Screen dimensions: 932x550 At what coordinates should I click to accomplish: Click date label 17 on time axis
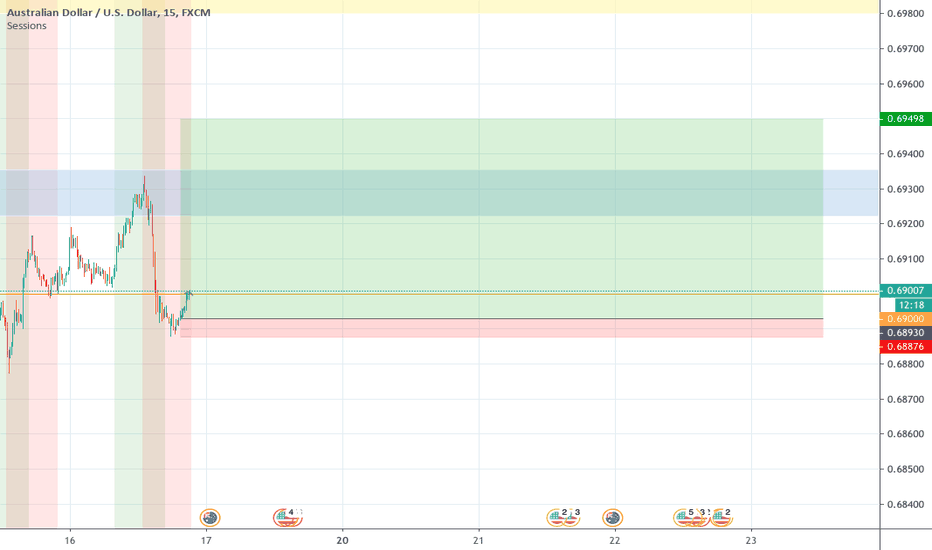point(206,540)
